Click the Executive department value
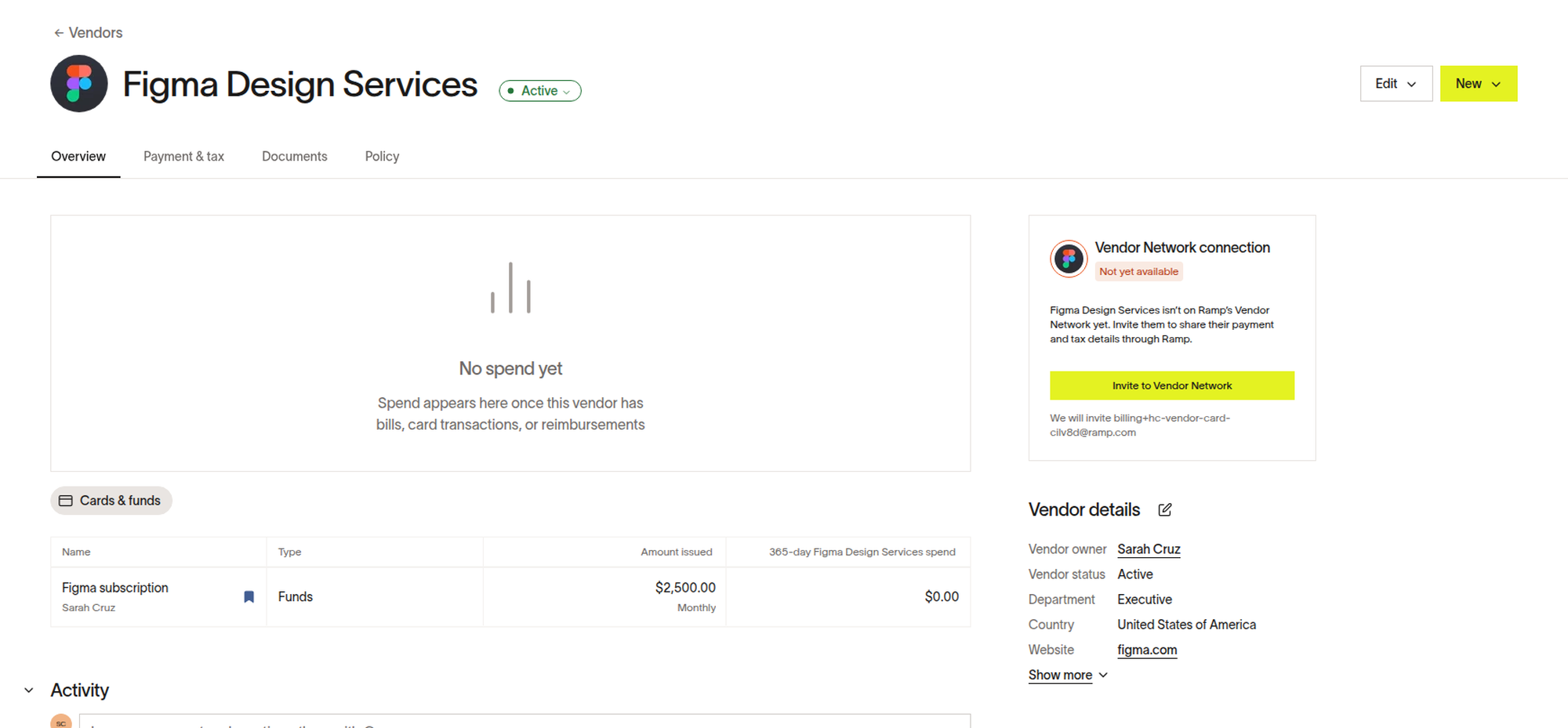 pyautogui.click(x=1145, y=599)
